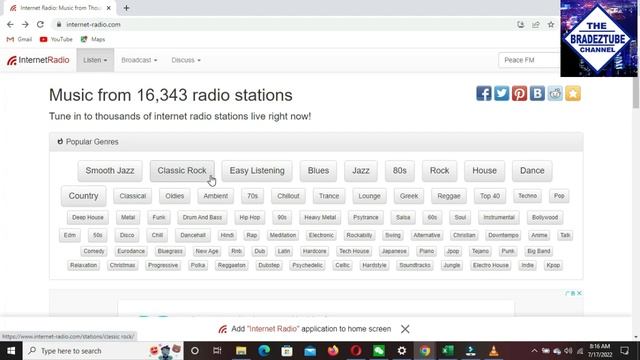
Task: Launch Microsoft Edge from taskbar
Action: pyautogui.click(x=264, y=351)
